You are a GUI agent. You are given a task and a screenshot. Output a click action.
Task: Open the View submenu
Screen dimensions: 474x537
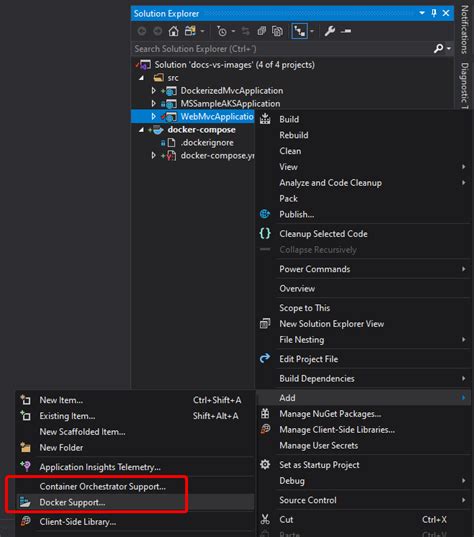click(363, 167)
